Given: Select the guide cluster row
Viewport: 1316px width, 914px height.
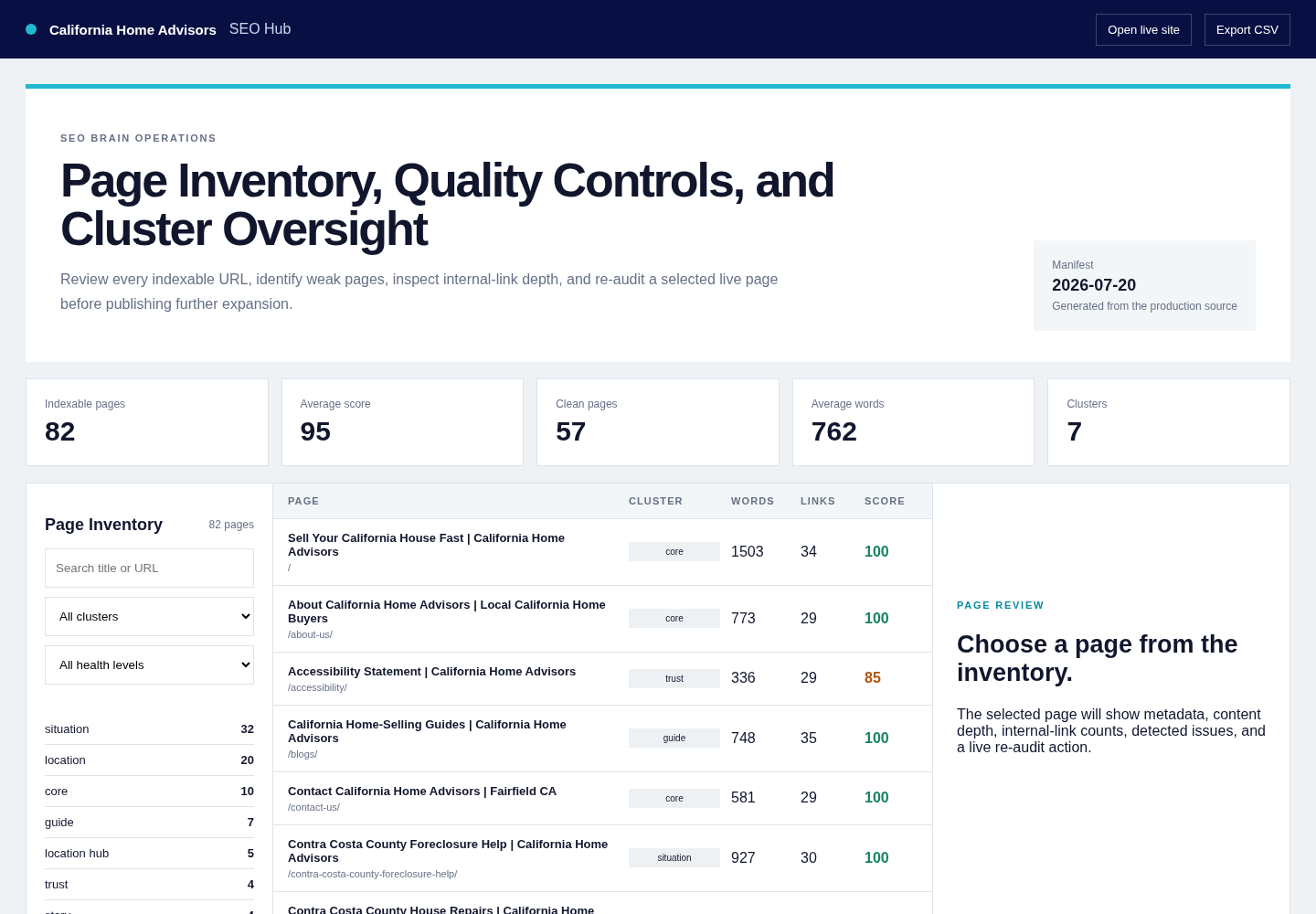Looking at the screenshot, I should coord(149,823).
